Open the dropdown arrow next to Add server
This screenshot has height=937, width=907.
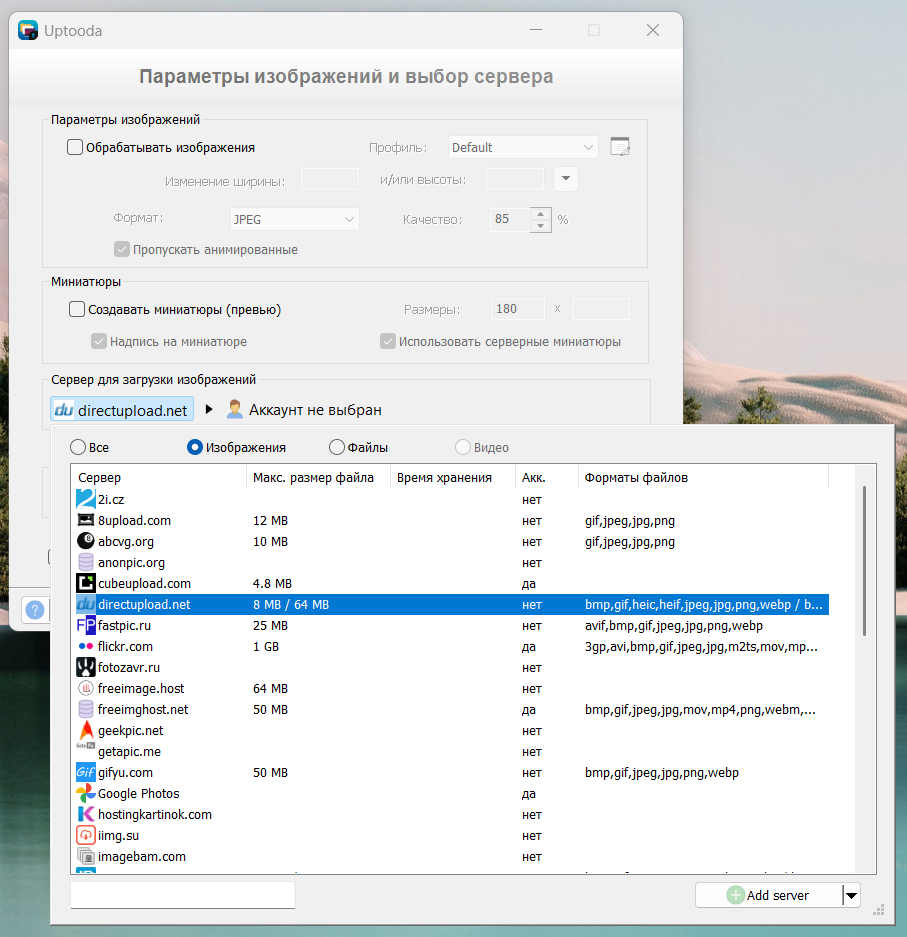[851, 895]
